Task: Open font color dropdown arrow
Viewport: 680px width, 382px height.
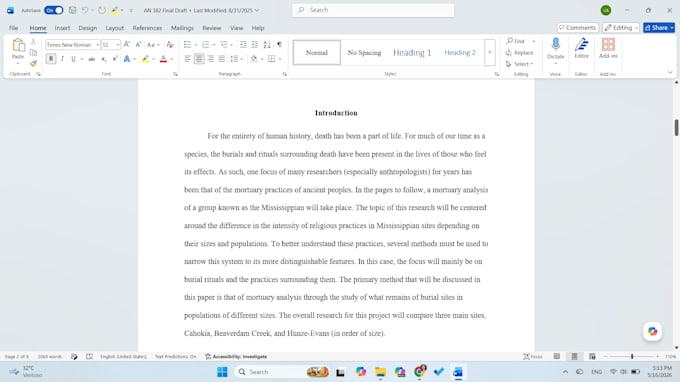Action: point(172,59)
